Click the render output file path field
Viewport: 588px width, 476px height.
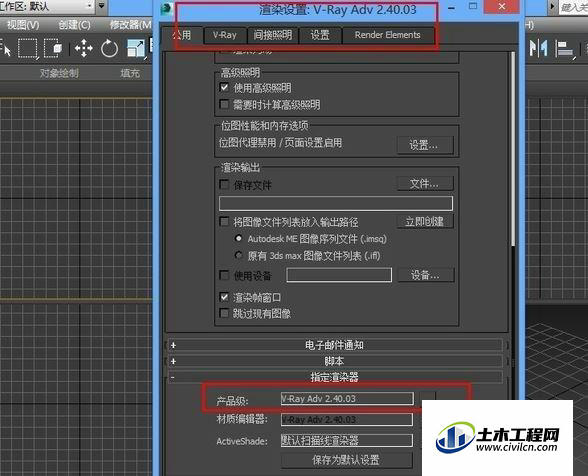click(336, 203)
